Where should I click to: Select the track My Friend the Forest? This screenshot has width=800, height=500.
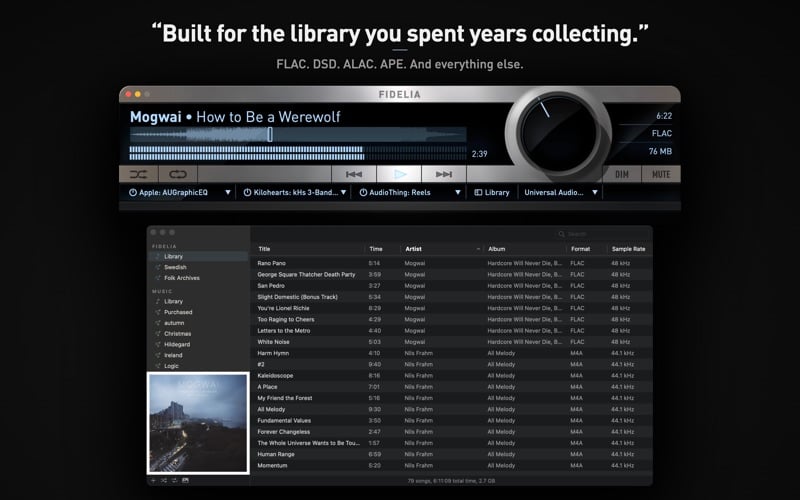pos(452,398)
